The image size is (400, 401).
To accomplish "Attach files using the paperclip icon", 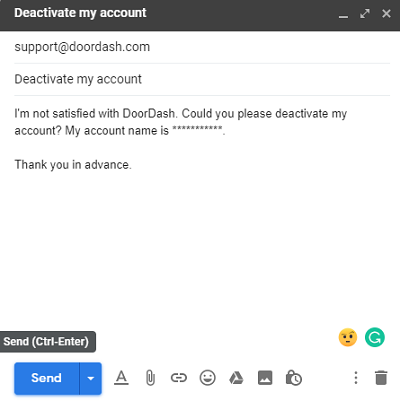I will coord(150,378).
